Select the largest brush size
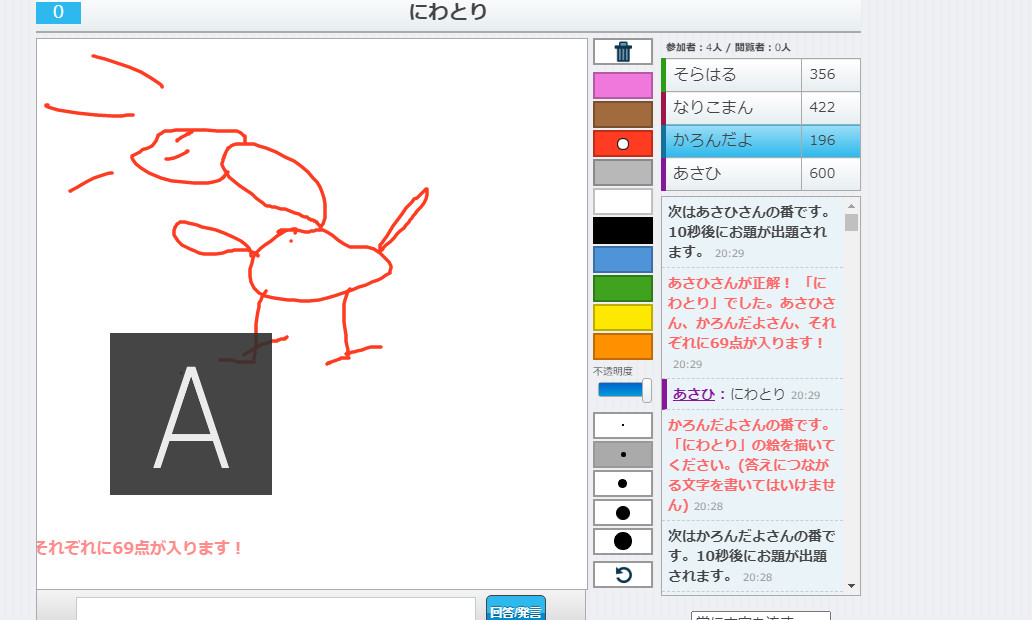Image resolution: width=1032 pixels, height=620 pixels. (623, 541)
